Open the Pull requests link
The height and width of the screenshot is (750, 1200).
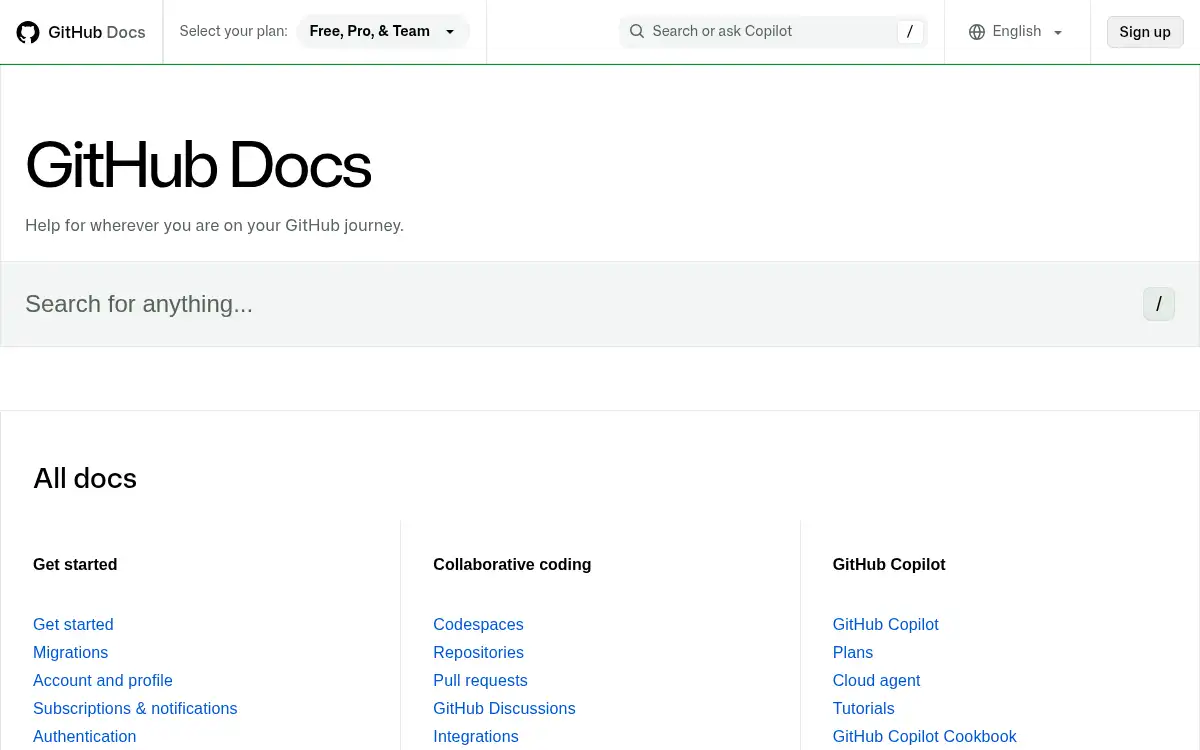point(480,680)
